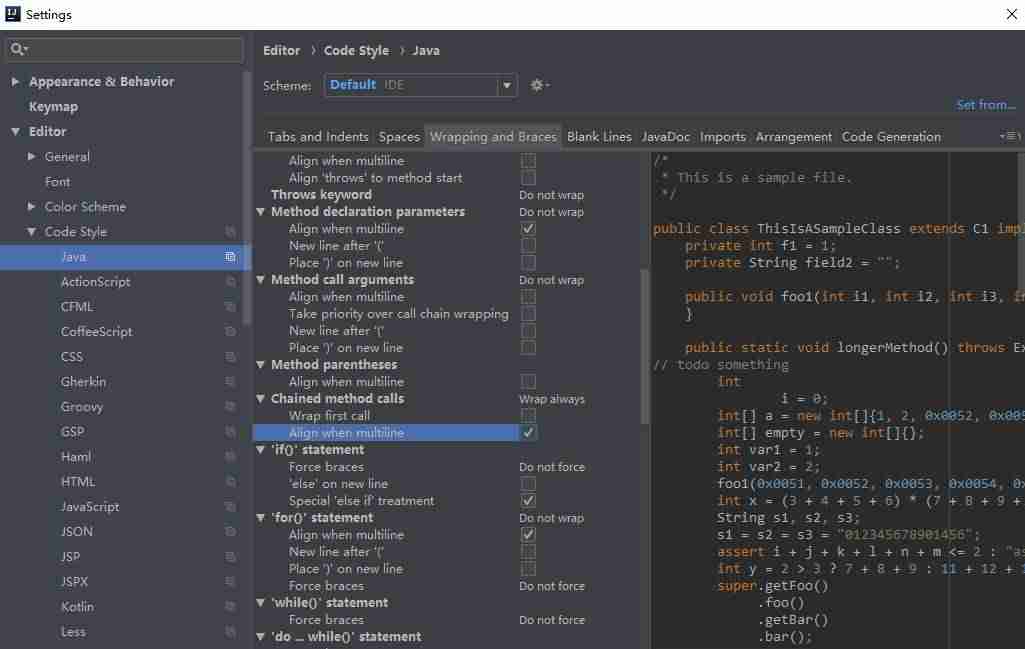Uncheck Align when multiline under Method declaration parameters
This screenshot has height=649, width=1025.
pyautogui.click(x=528, y=229)
